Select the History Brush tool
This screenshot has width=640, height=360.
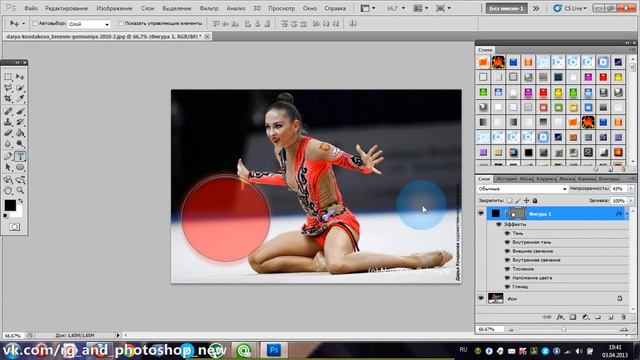[x=20, y=122]
